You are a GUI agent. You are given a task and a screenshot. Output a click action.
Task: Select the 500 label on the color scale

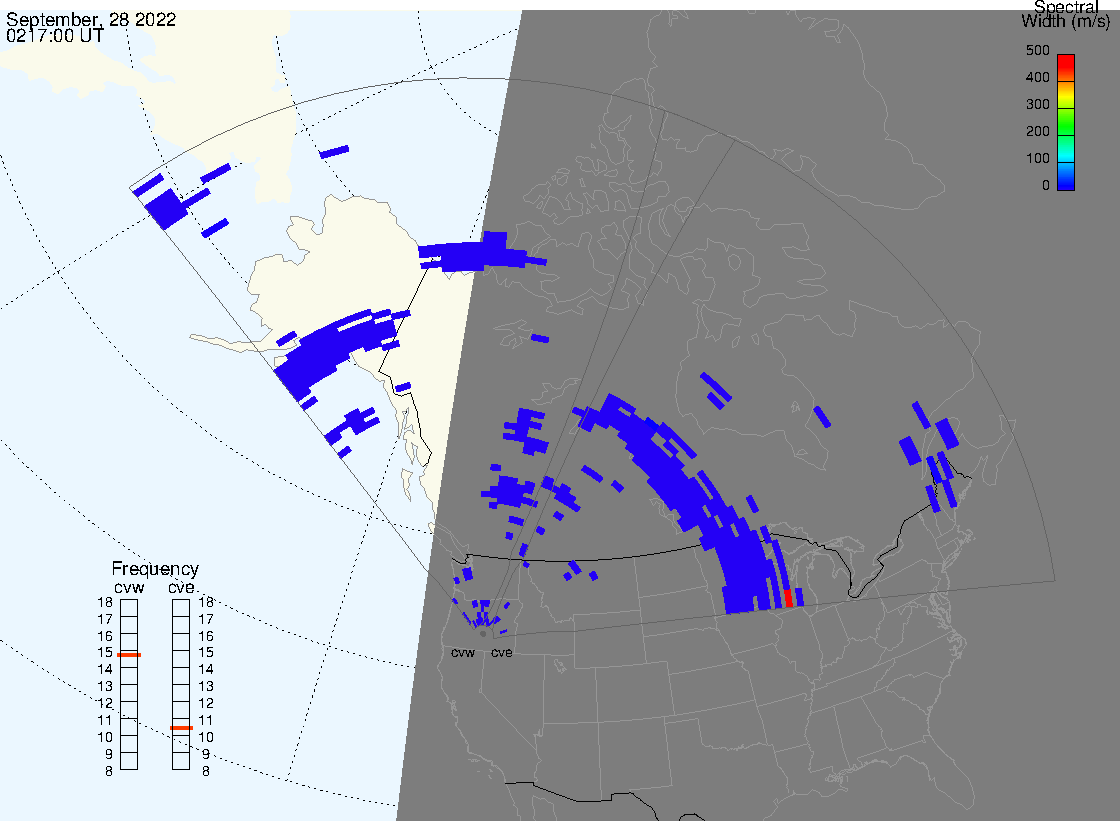tap(1037, 50)
